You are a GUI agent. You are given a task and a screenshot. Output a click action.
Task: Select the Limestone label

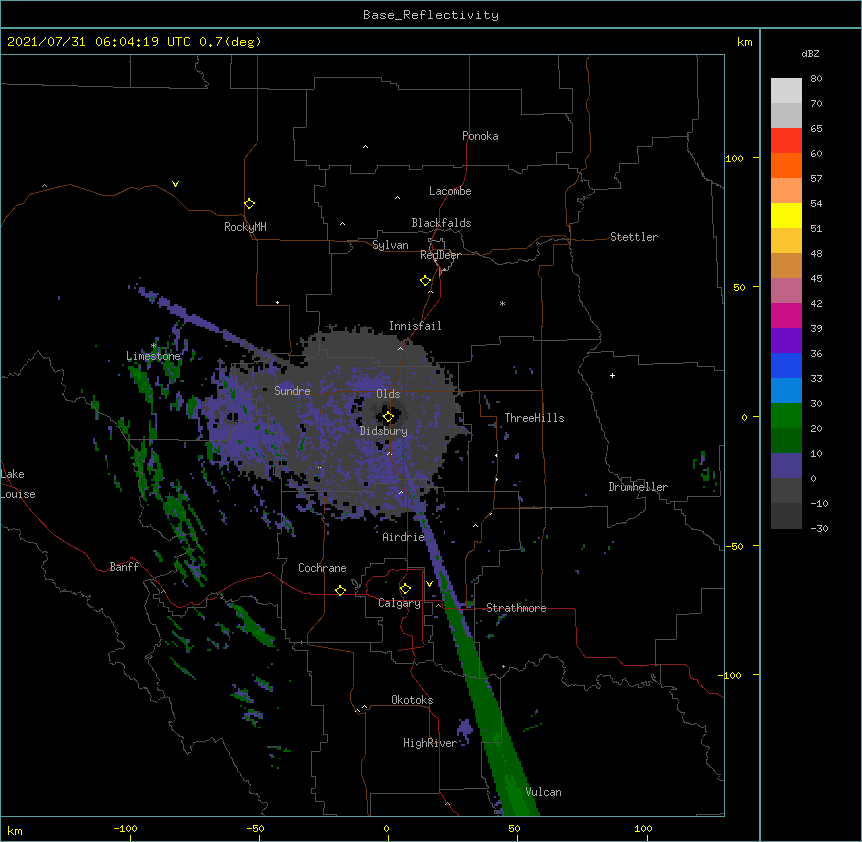153,356
